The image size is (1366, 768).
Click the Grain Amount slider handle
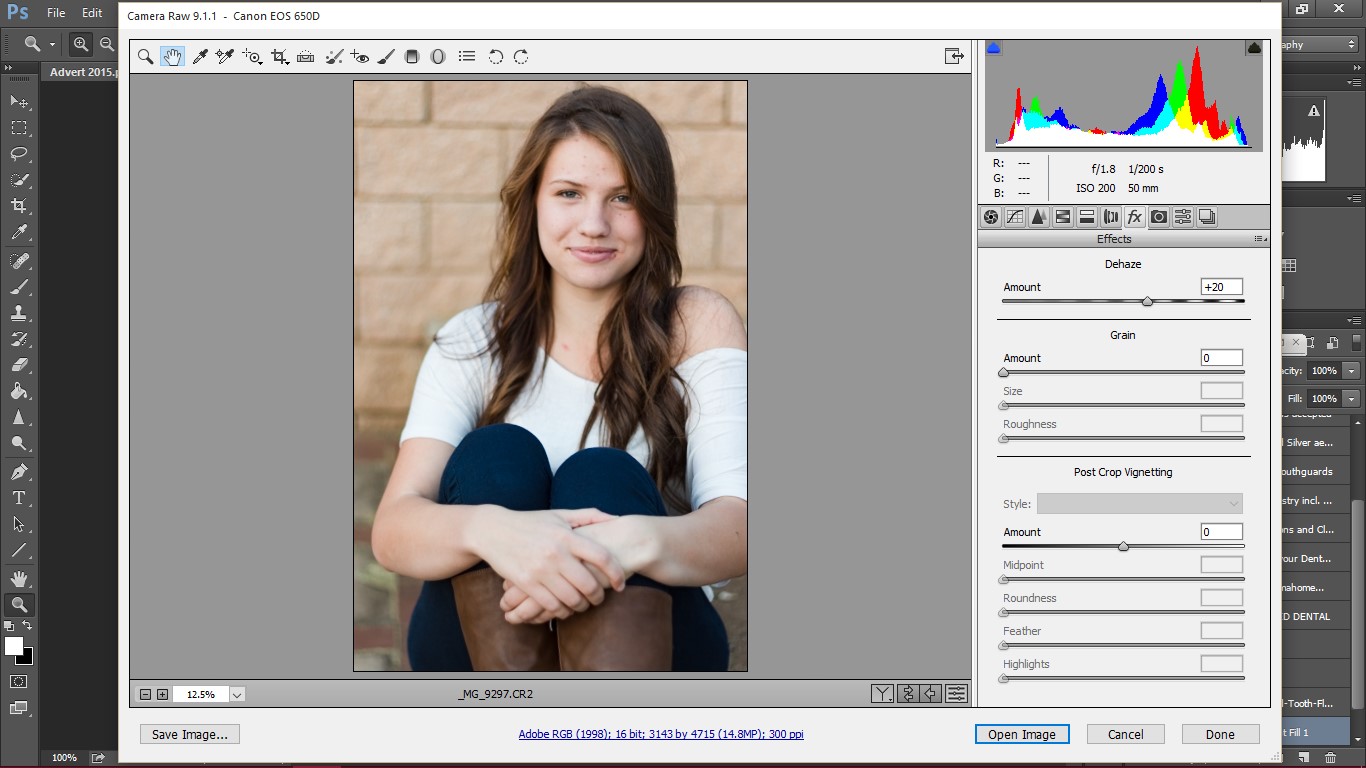point(1003,372)
